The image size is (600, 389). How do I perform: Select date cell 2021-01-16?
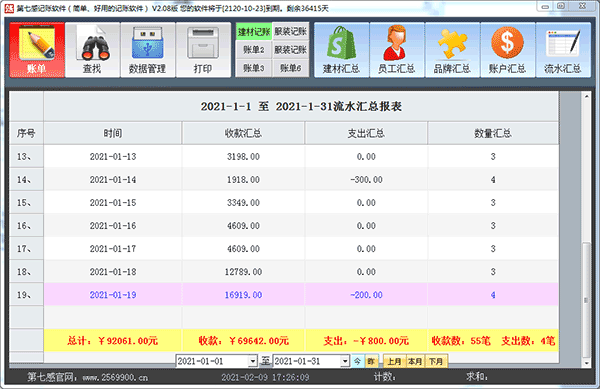point(113,226)
